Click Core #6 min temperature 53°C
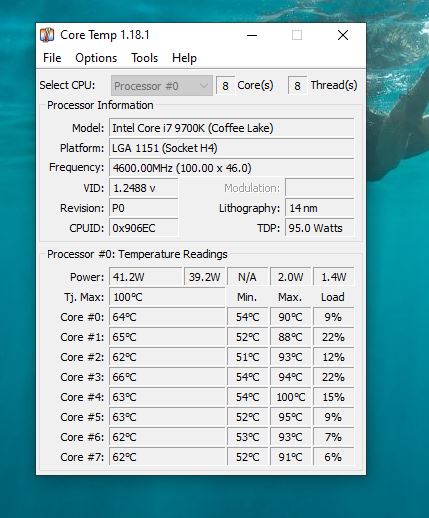 [247, 437]
